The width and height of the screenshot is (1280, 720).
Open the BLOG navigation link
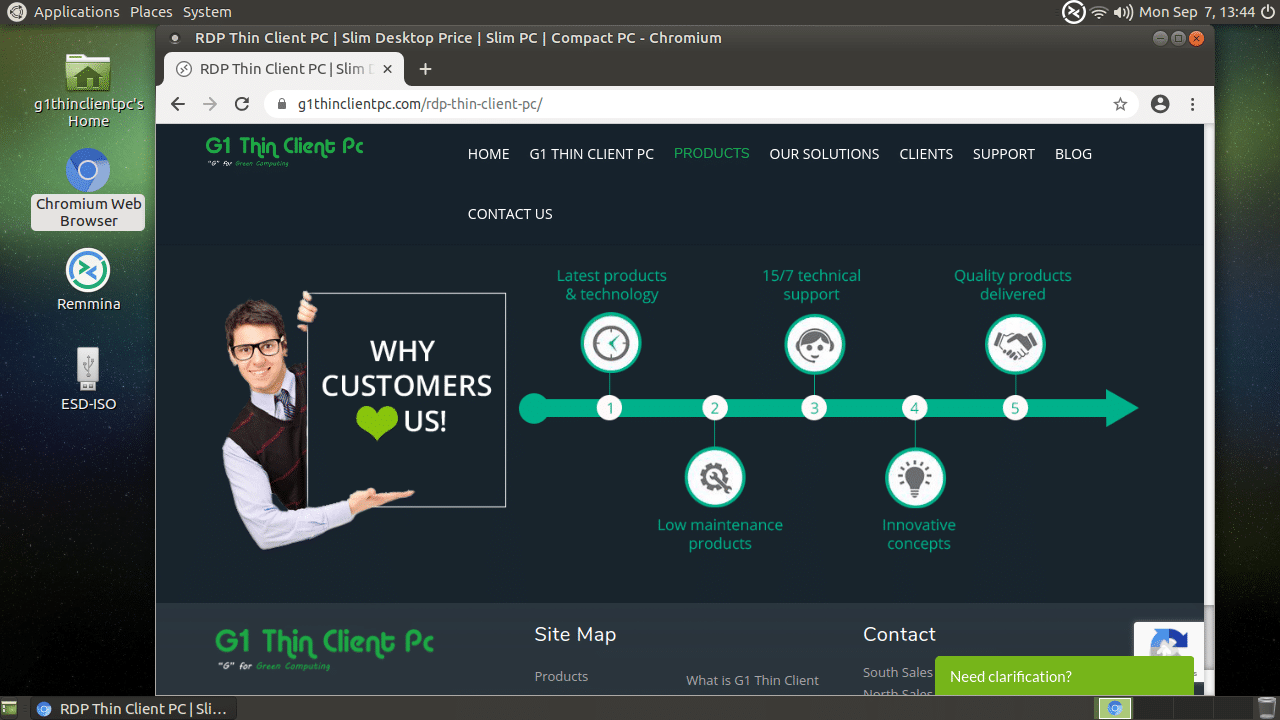pos(1073,154)
